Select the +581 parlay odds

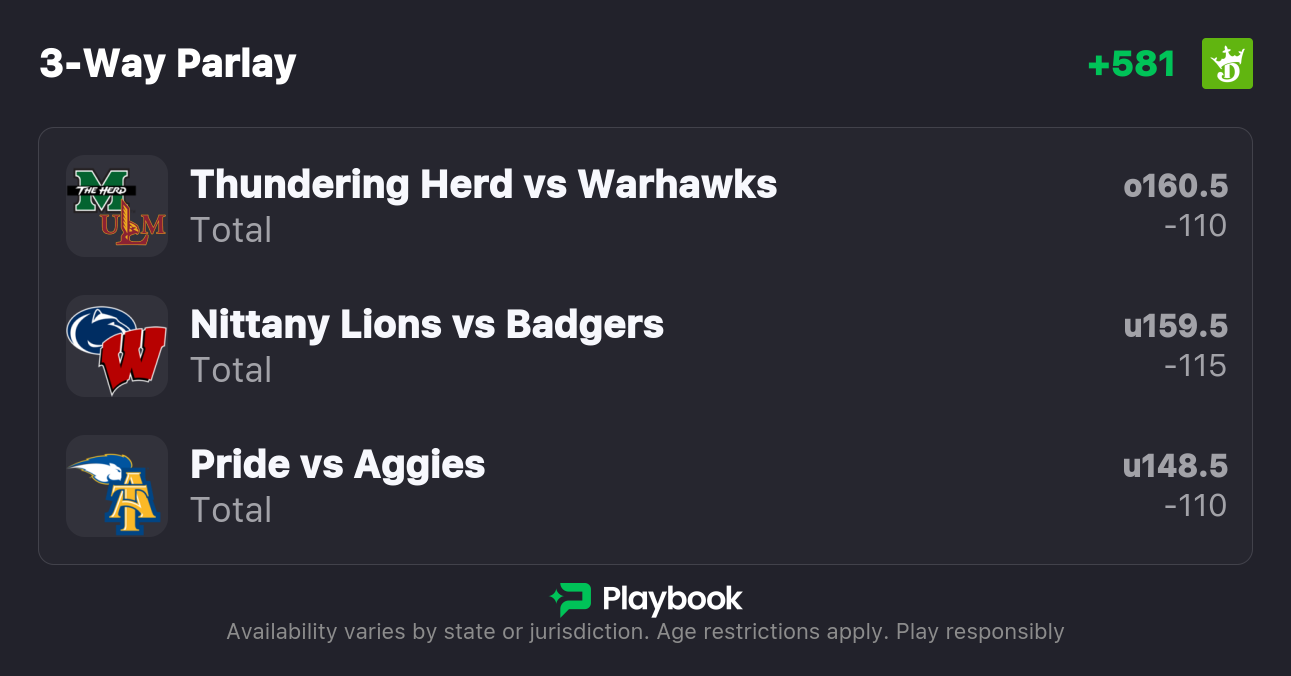click(1131, 64)
